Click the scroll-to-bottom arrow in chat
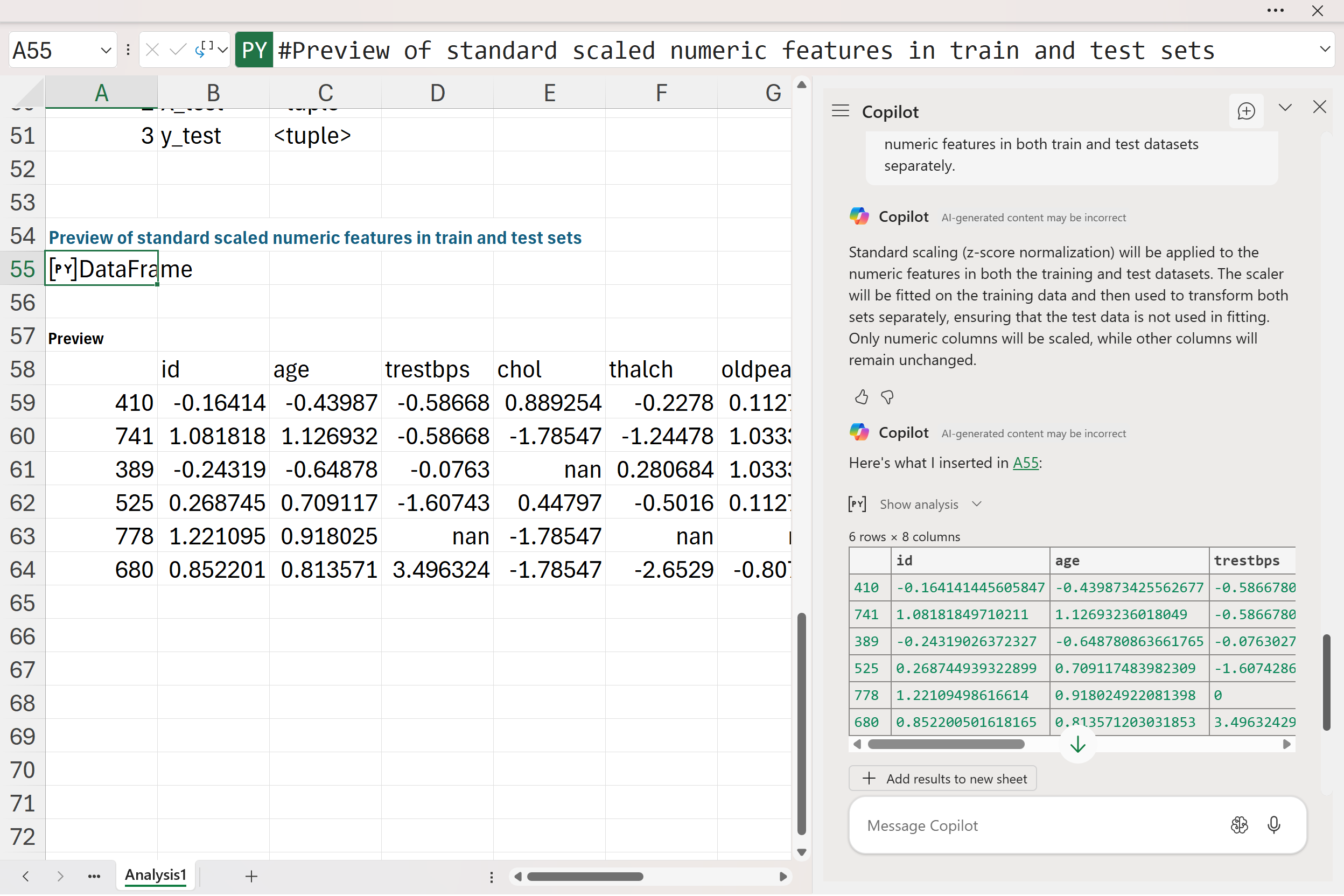Image resolution: width=1344 pixels, height=896 pixels. (1077, 745)
